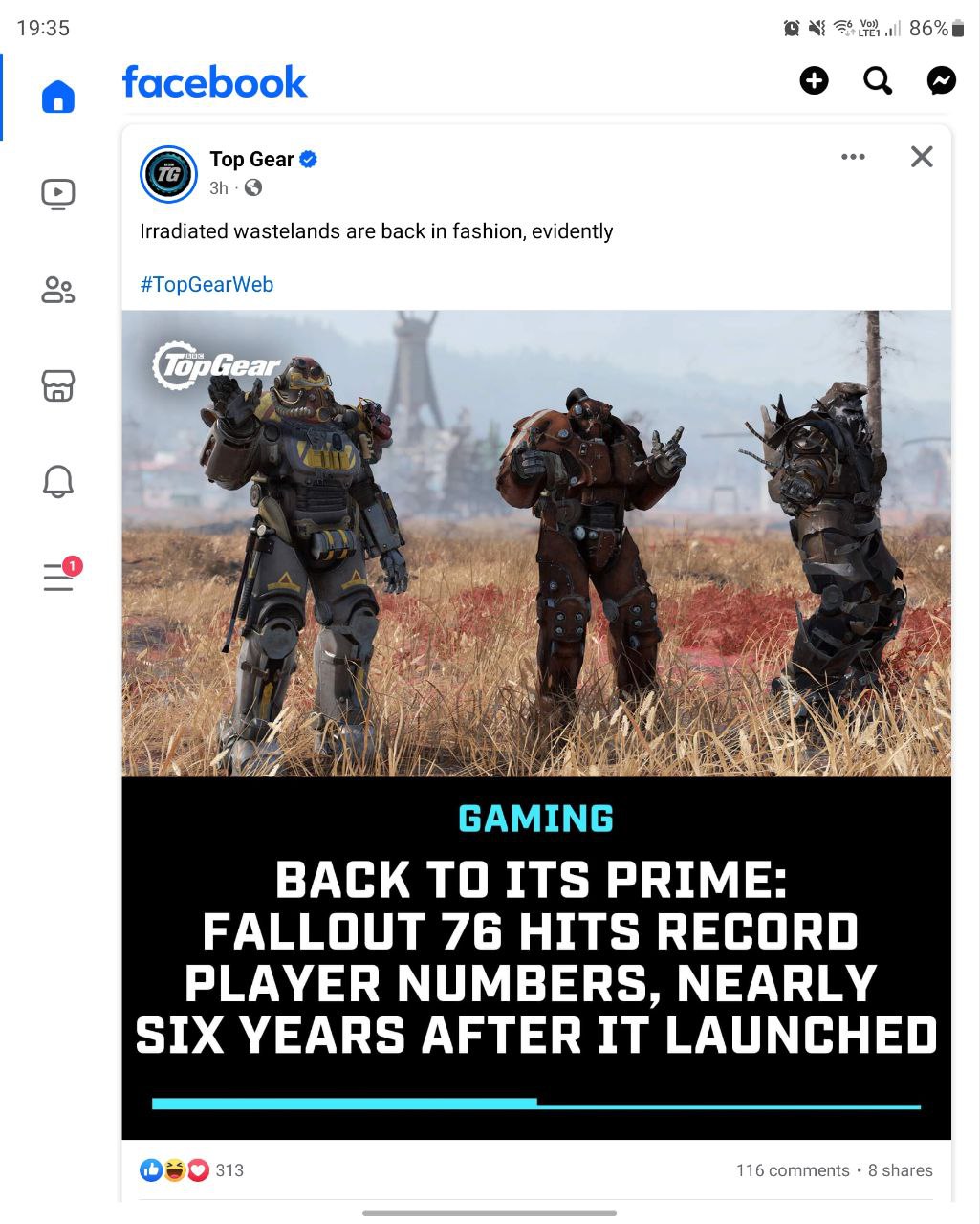Screen dimensions: 980x1224
Task: View the 116 comments
Action: [x=793, y=1170]
